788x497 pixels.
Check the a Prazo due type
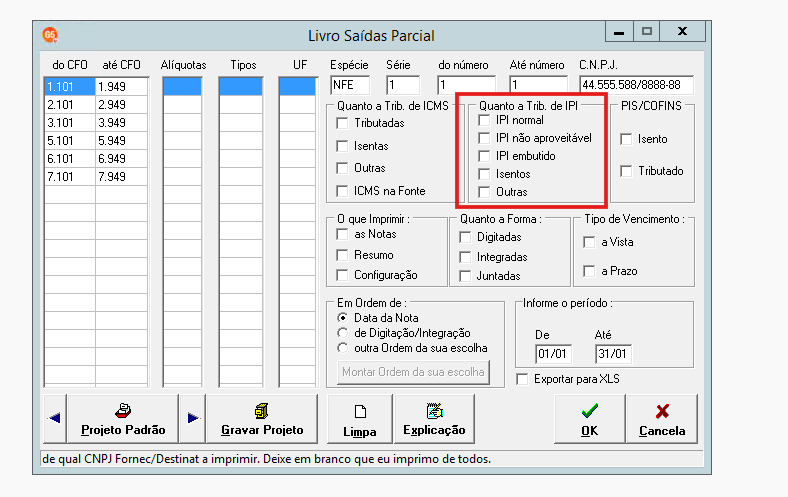pos(589,271)
